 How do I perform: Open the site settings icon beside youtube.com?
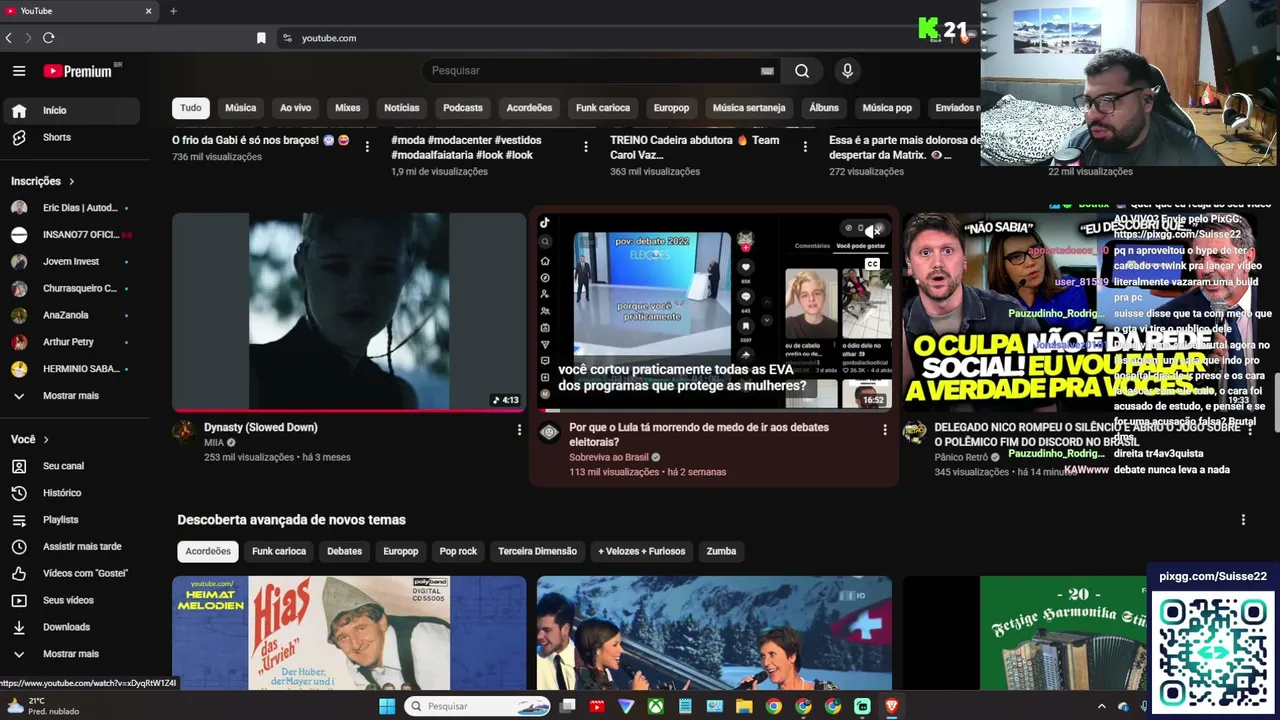[287, 38]
